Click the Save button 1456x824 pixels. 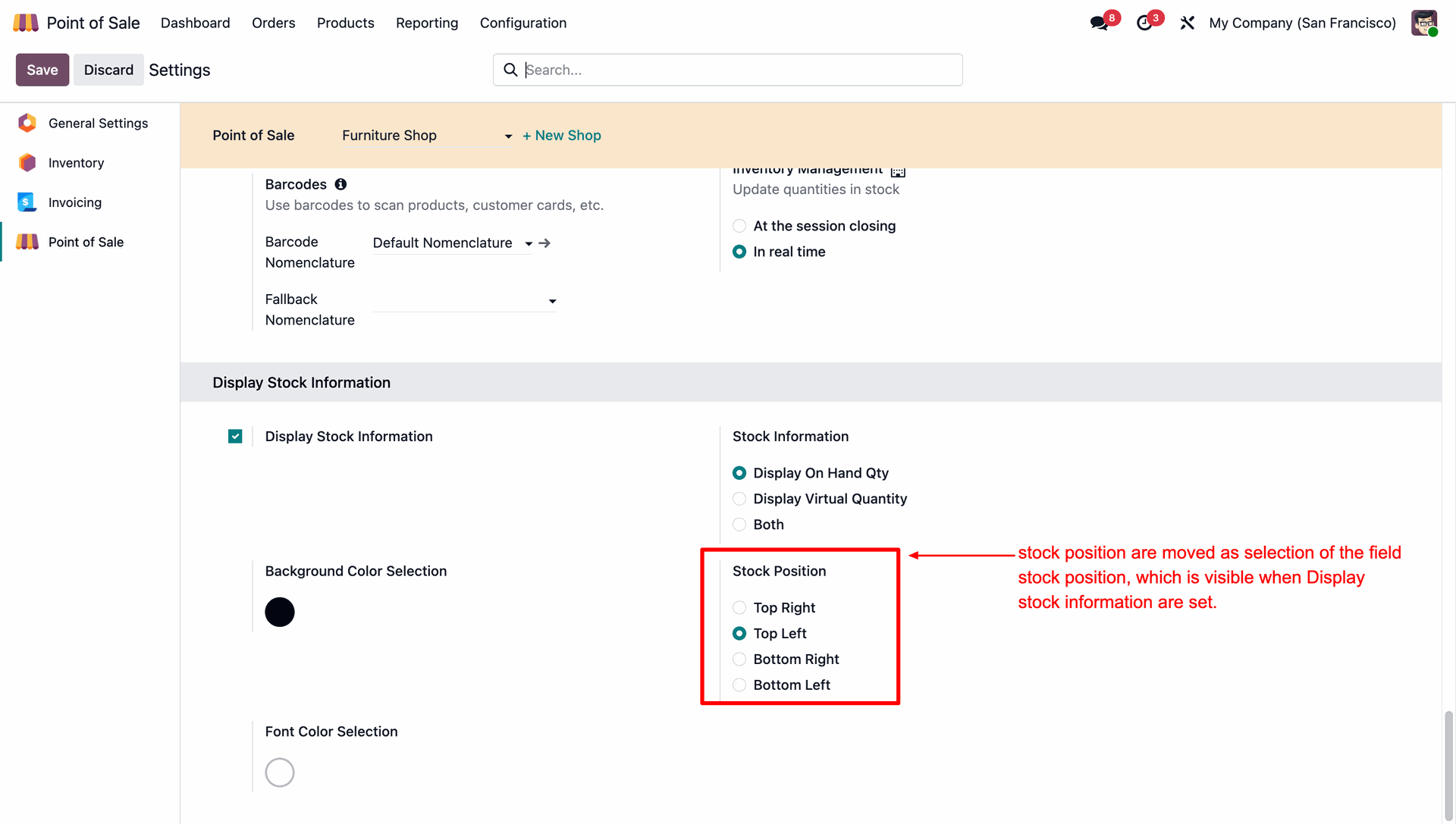tap(42, 70)
